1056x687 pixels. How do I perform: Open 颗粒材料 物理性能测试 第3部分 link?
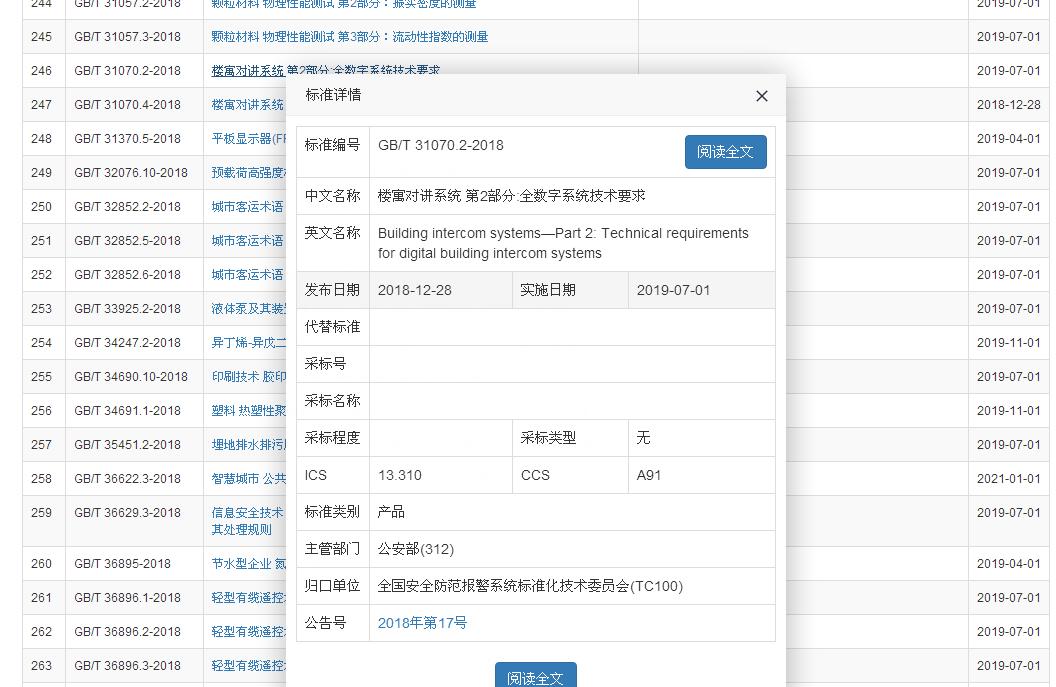(x=349, y=37)
